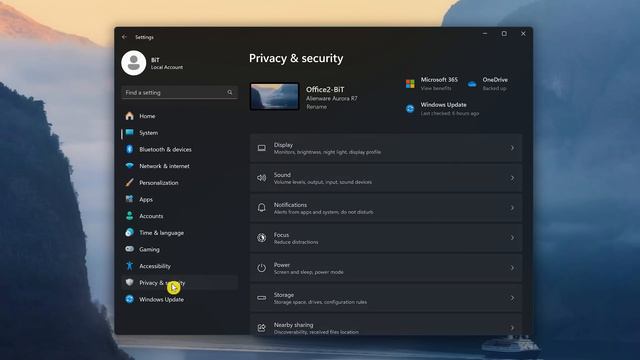Click the Storage drive icon

pyautogui.click(x=262, y=298)
